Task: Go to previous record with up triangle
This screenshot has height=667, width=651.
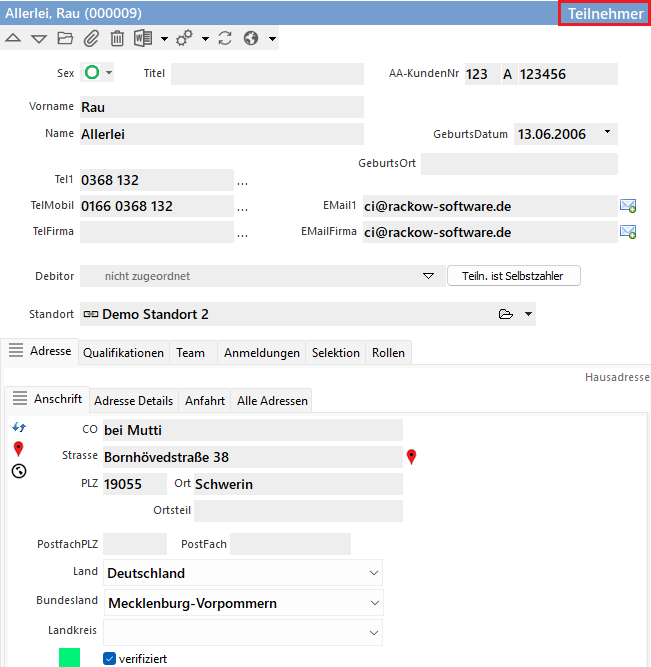Action: 13,39
